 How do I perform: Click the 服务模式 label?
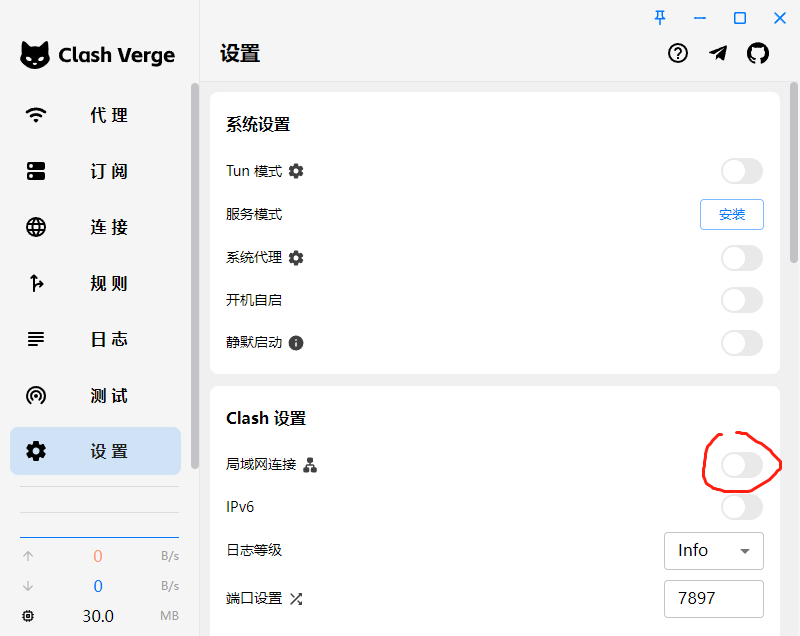[254, 214]
